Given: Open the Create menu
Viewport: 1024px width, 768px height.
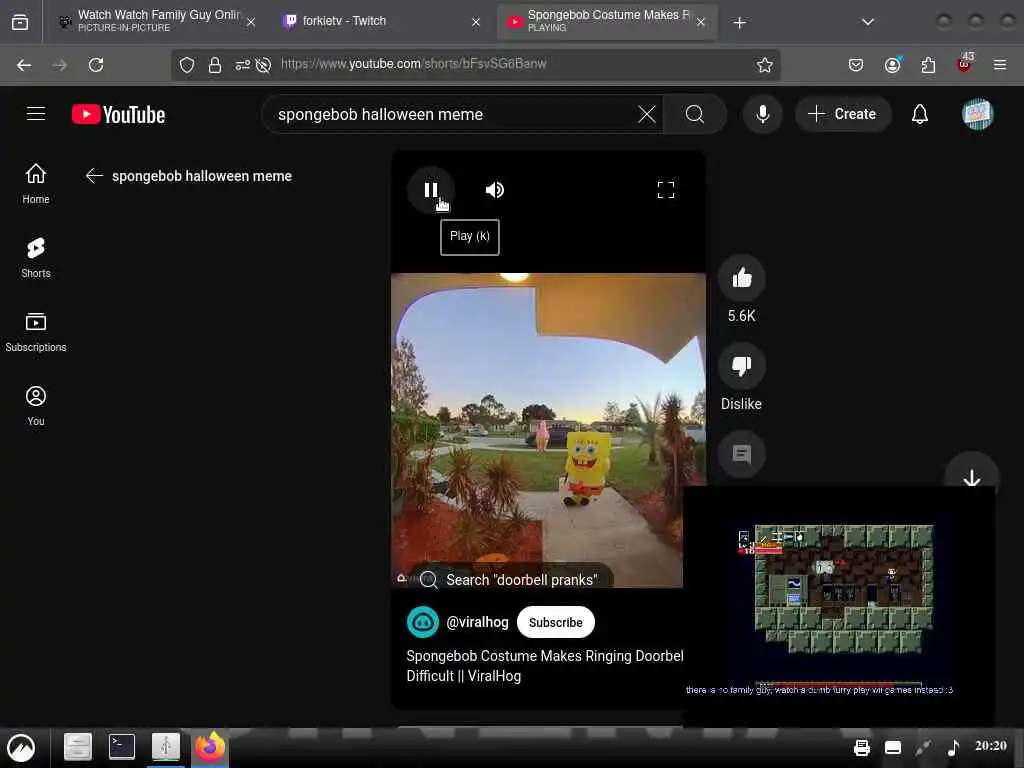Looking at the screenshot, I should click(842, 114).
